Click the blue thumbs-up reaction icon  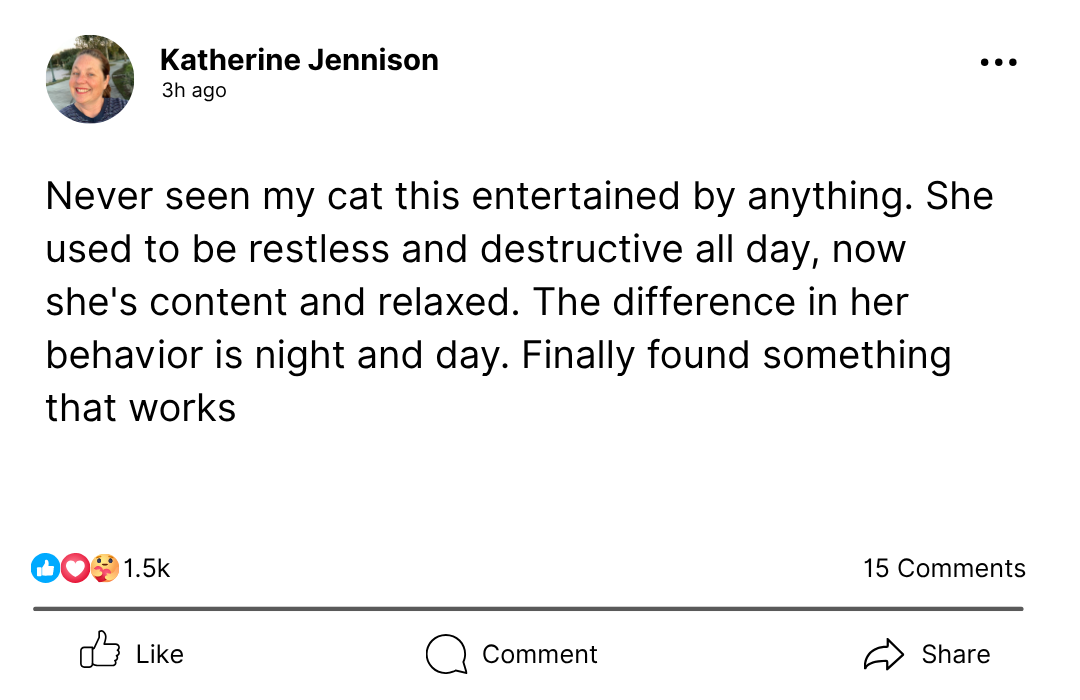46,569
